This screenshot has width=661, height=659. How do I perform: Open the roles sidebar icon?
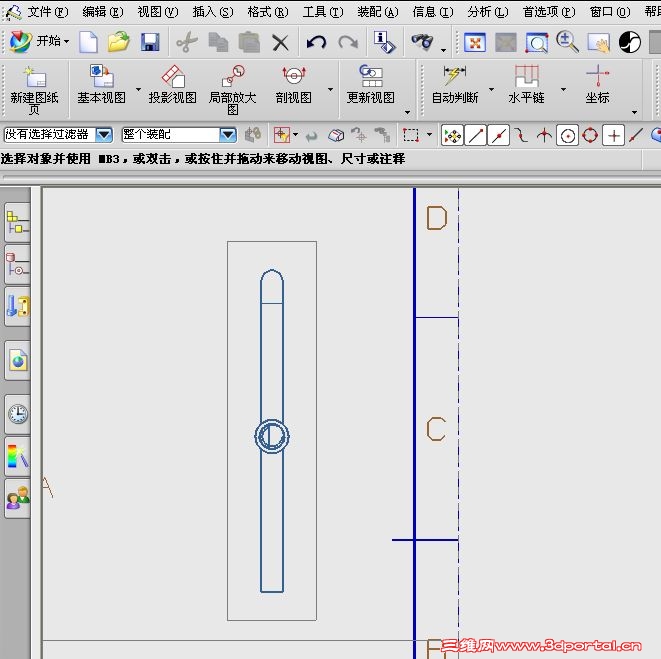17,498
